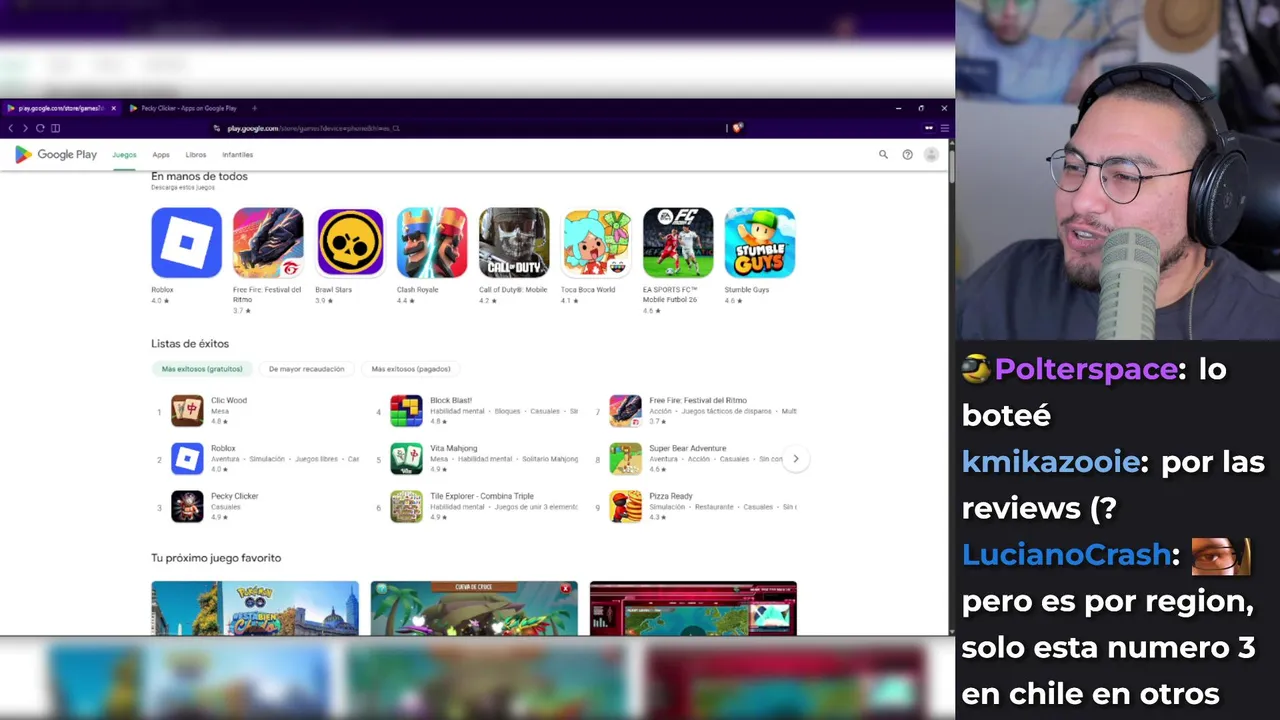Open a new browser tab with plus
Viewport: 1280px width, 720px height.
(x=255, y=108)
